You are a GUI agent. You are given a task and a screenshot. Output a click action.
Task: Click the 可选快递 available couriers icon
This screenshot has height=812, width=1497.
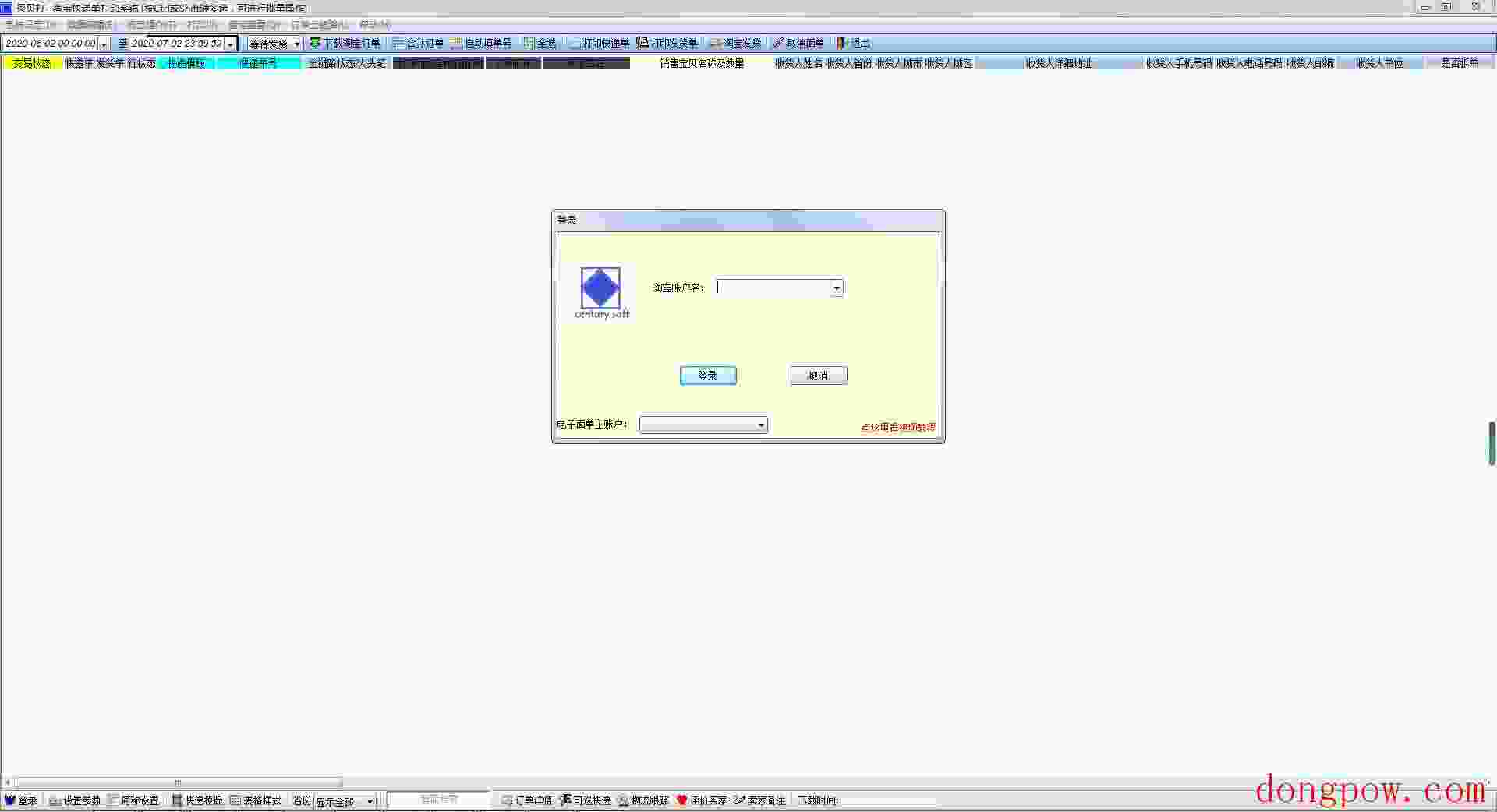point(565,800)
